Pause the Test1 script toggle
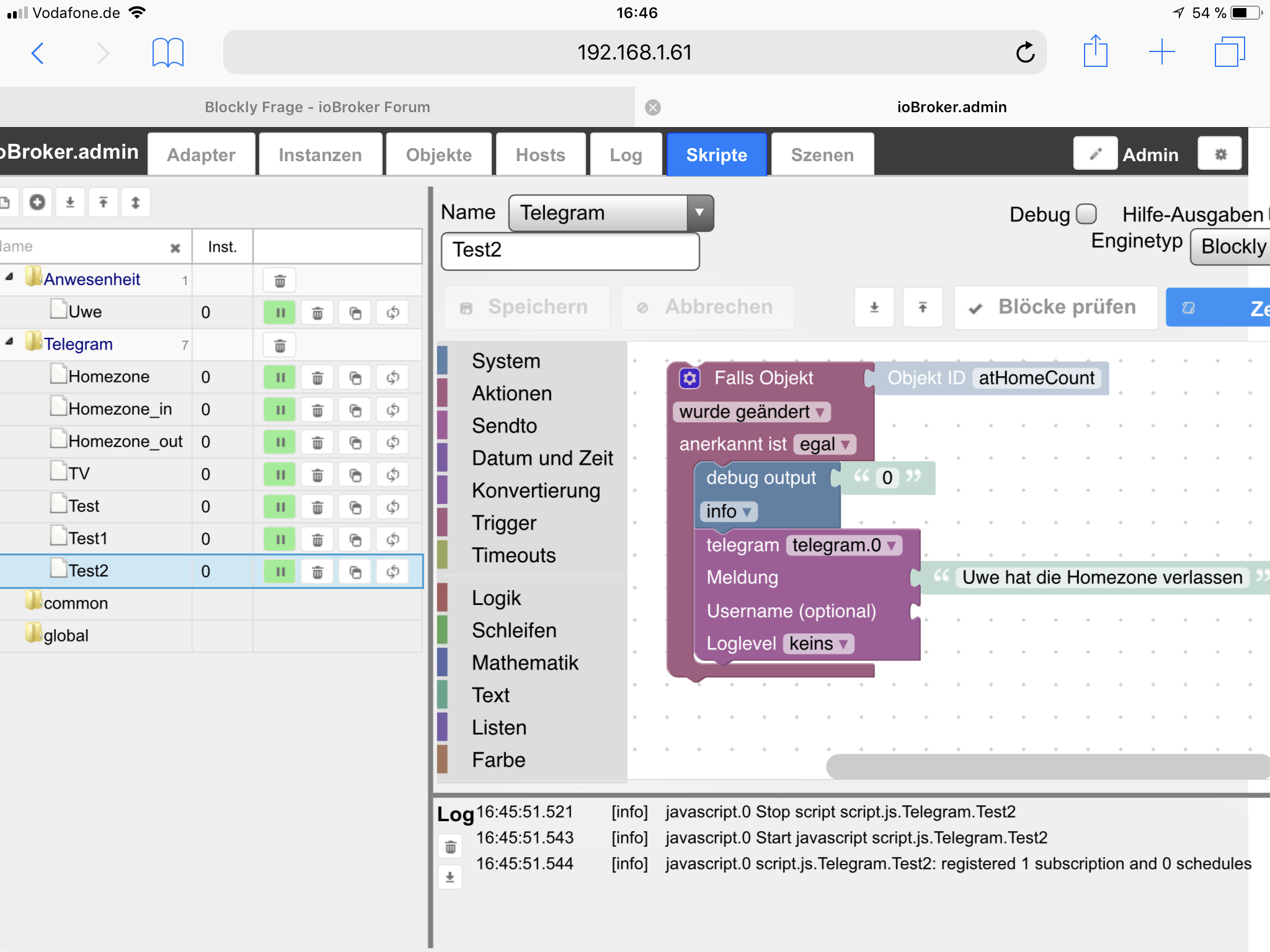 (x=280, y=540)
